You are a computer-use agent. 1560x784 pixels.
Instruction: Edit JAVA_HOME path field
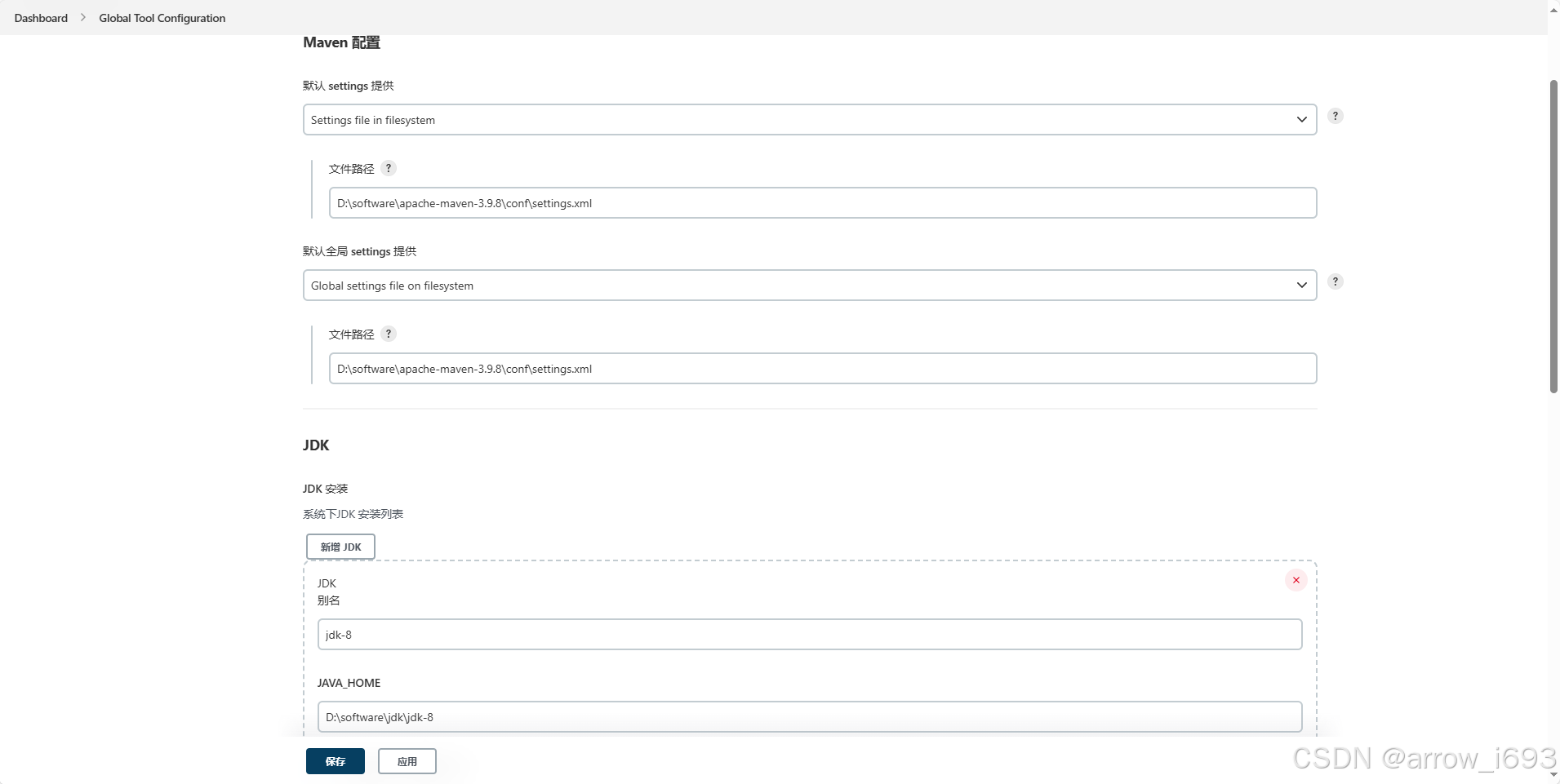[810, 717]
